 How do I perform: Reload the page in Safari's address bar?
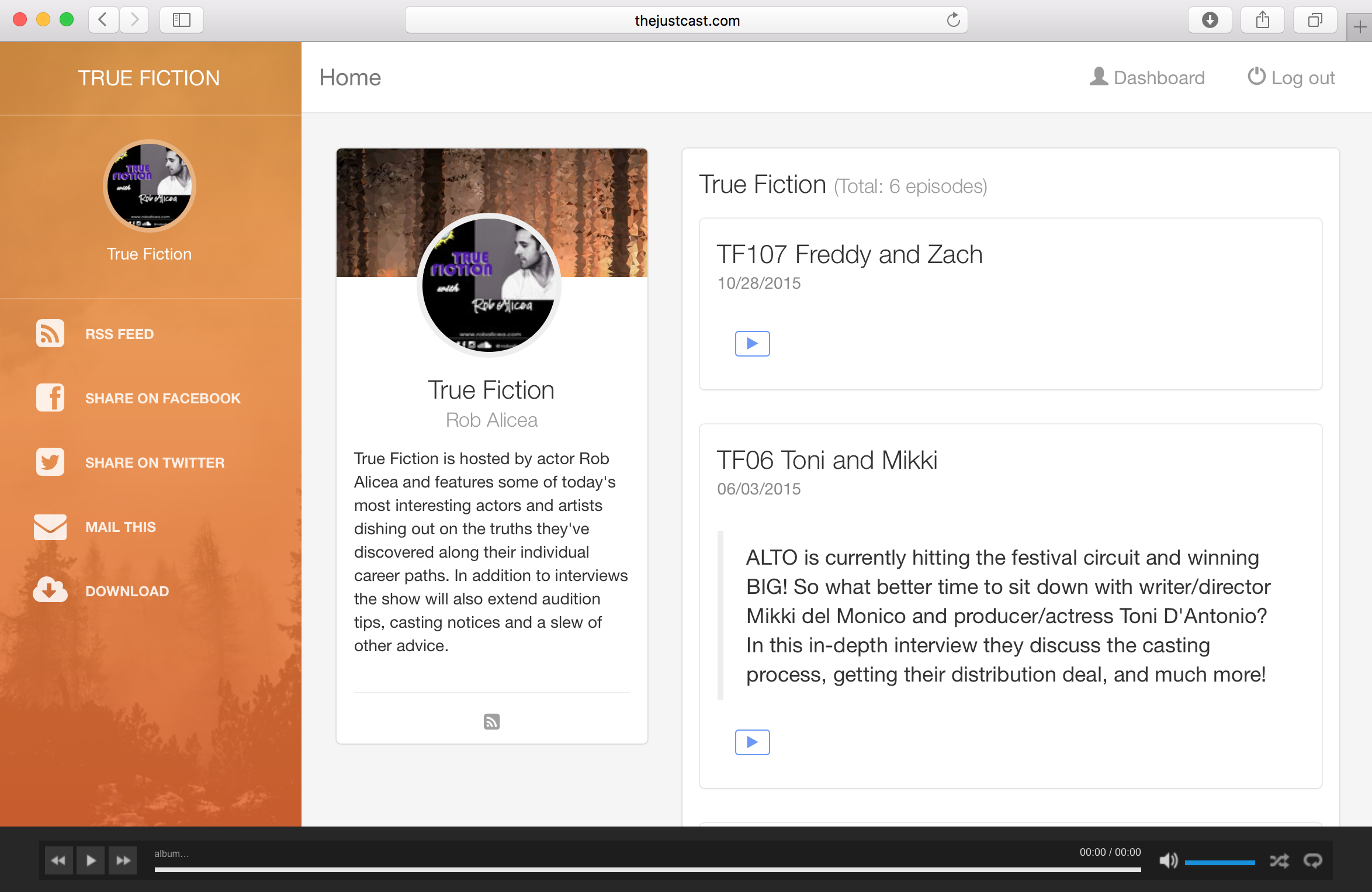point(953,20)
